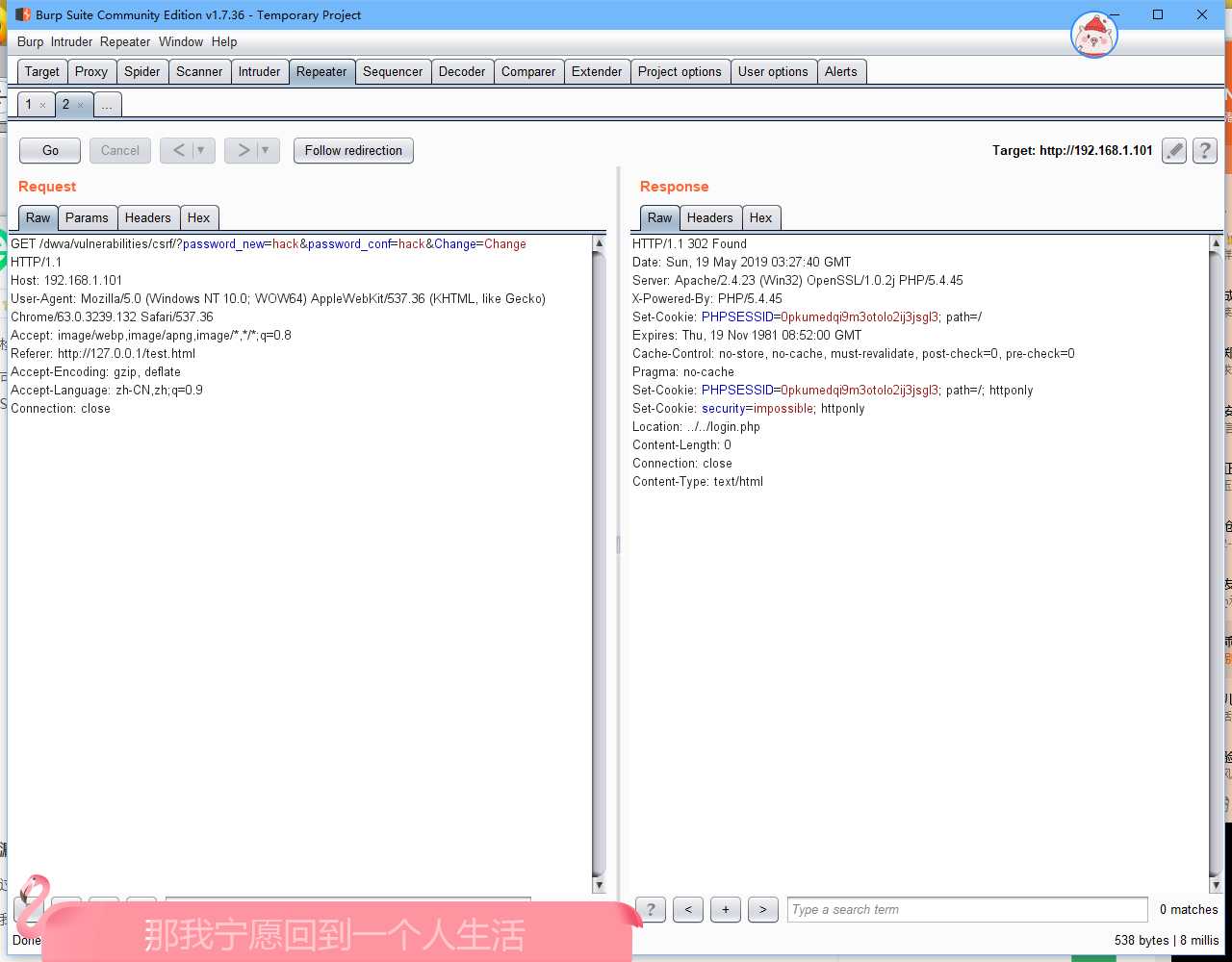Click response search help question-mark button
Image resolution: width=1232 pixels, height=962 pixels.
point(651,909)
